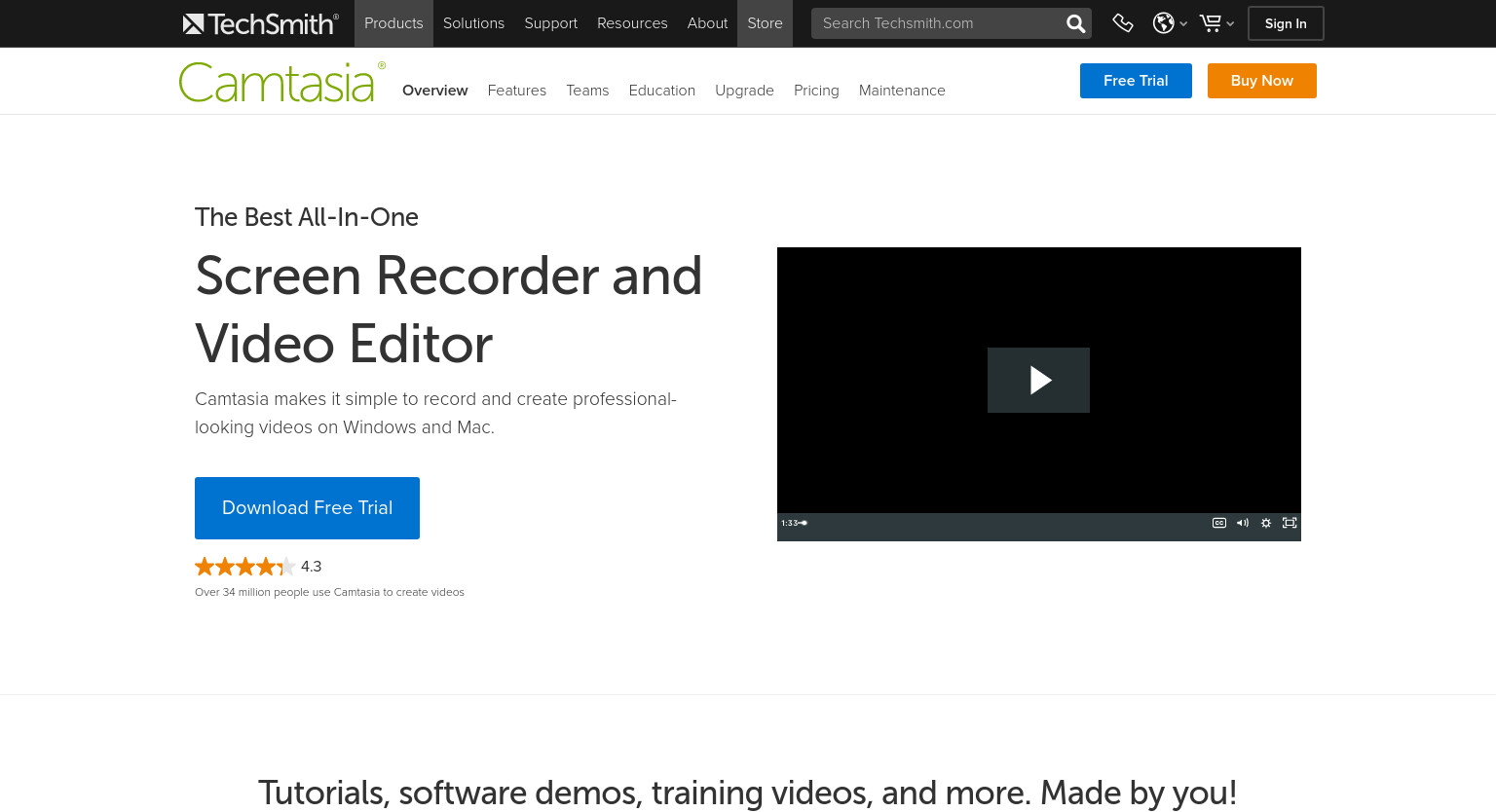Open video settings gear
This screenshot has height=812, width=1496.
pyautogui.click(x=1266, y=523)
